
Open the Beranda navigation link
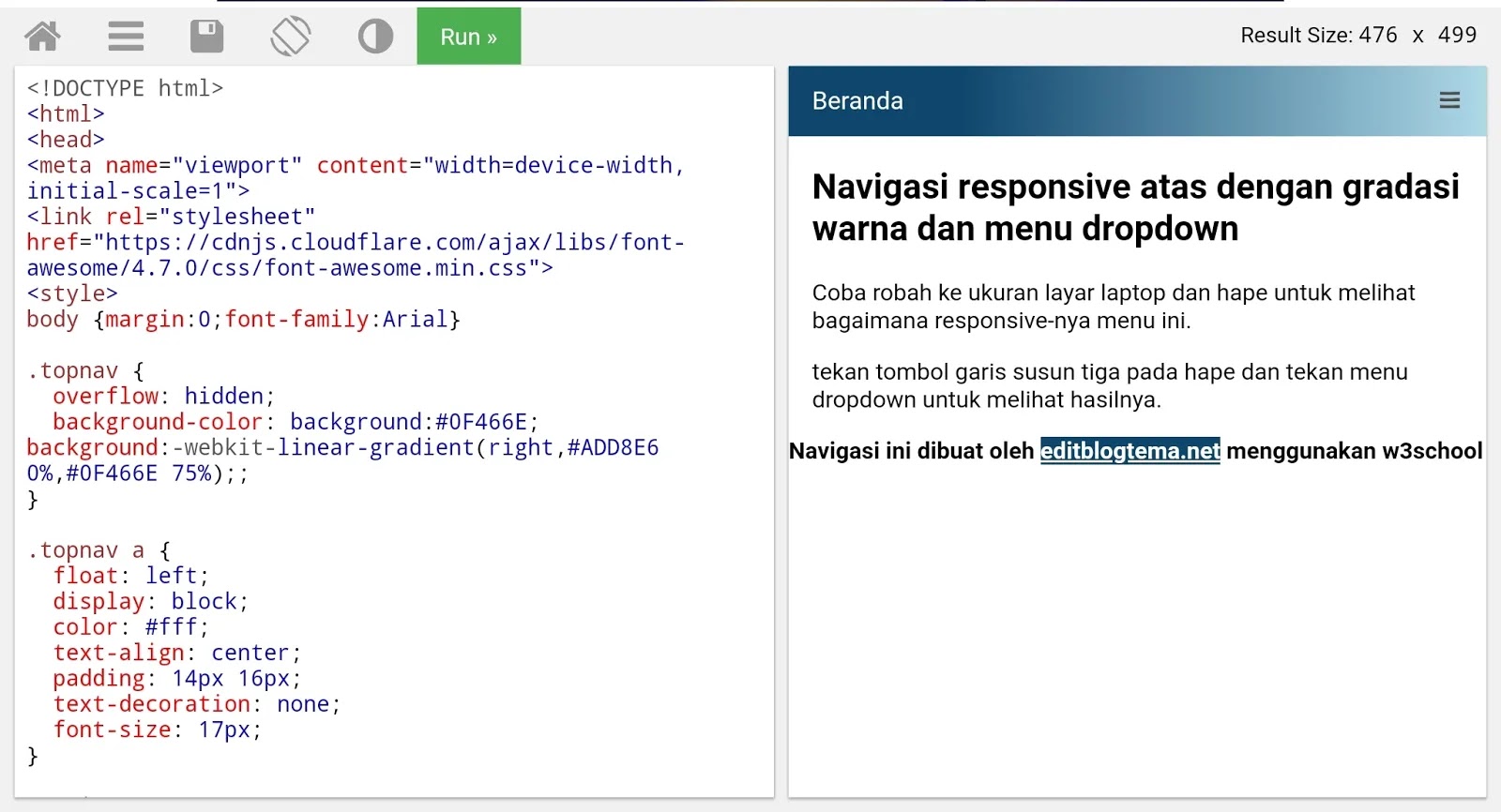[857, 101]
